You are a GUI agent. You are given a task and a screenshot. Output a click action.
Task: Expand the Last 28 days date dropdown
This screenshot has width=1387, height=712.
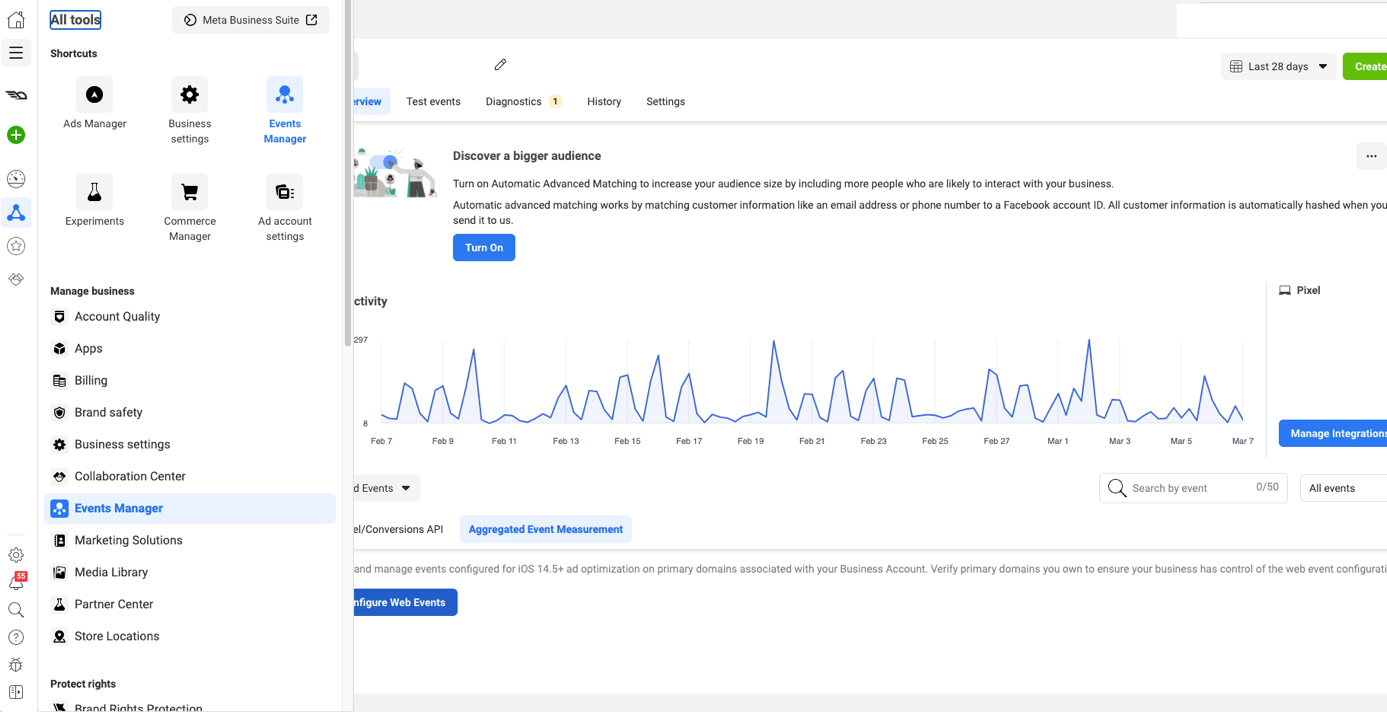(1277, 65)
